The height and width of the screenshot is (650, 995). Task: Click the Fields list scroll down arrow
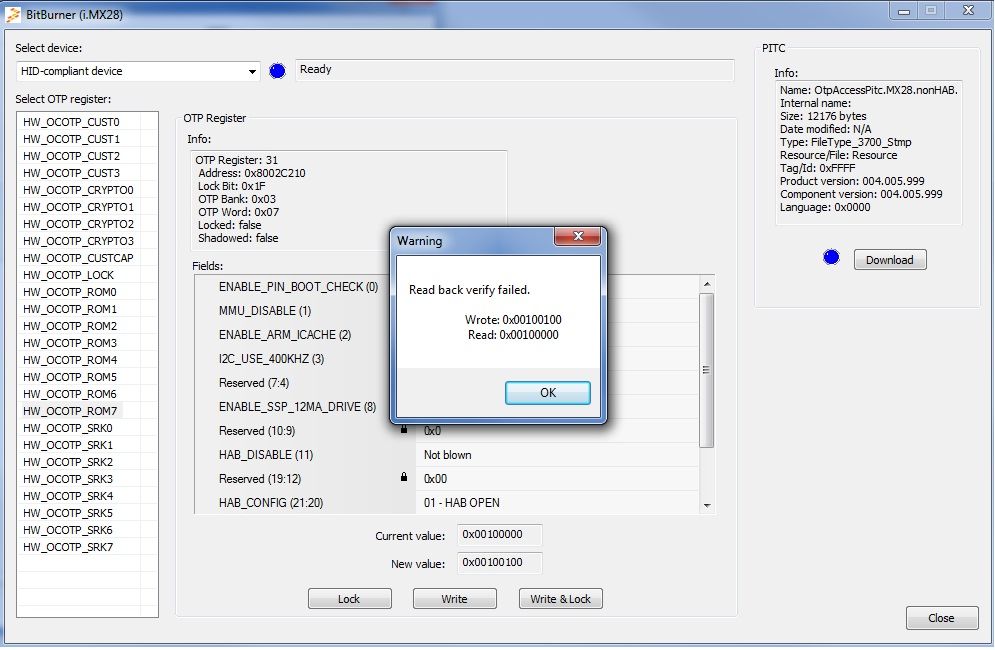(x=707, y=506)
